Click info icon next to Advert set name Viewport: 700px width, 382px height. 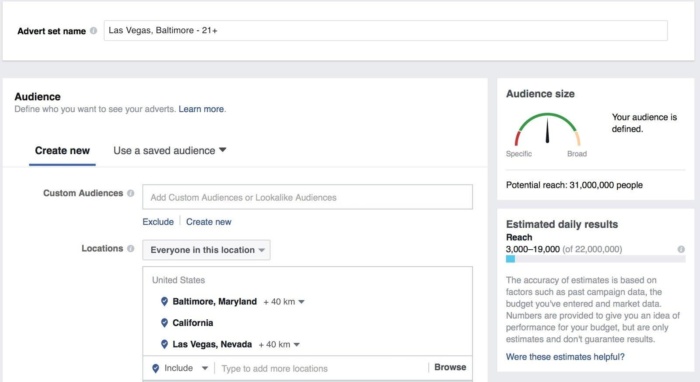click(93, 31)
